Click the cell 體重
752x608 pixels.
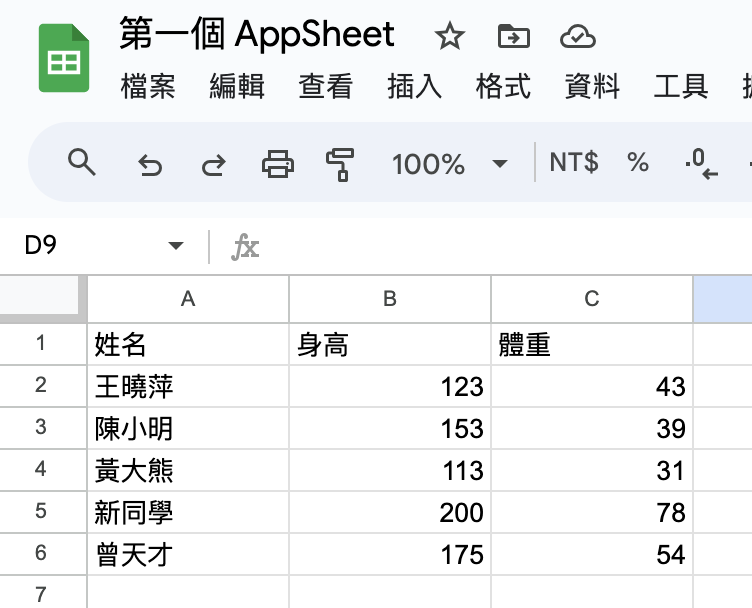[x=592, y=344]
